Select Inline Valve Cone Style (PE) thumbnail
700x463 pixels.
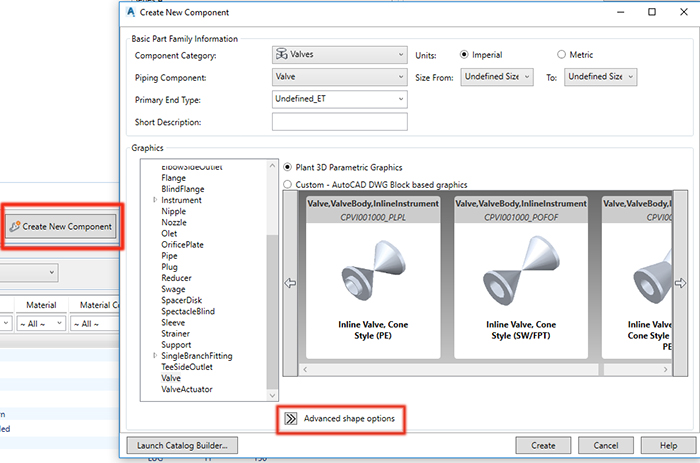(373, 277)
